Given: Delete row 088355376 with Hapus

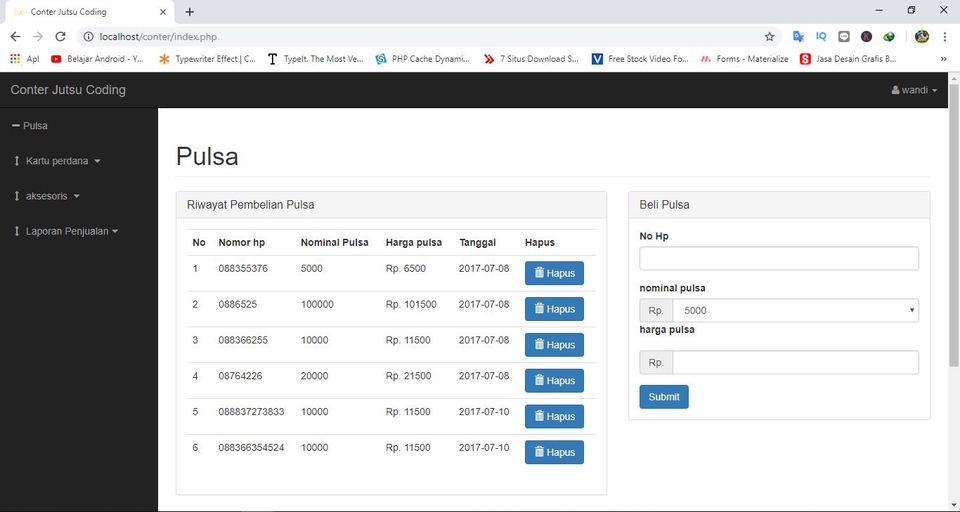Looking at the screenshot, I should 554,273.
